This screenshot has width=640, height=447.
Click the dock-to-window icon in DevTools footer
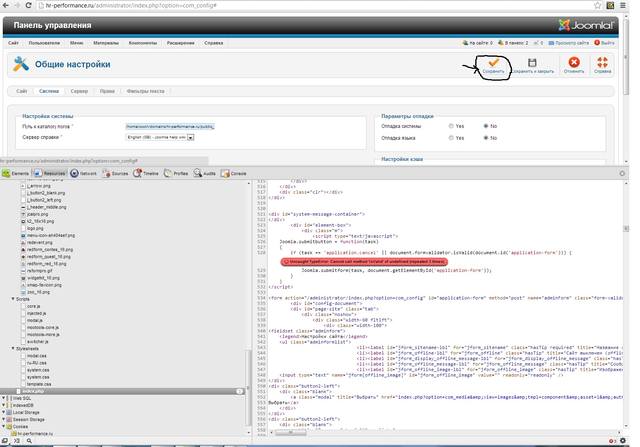coord(4,441)
